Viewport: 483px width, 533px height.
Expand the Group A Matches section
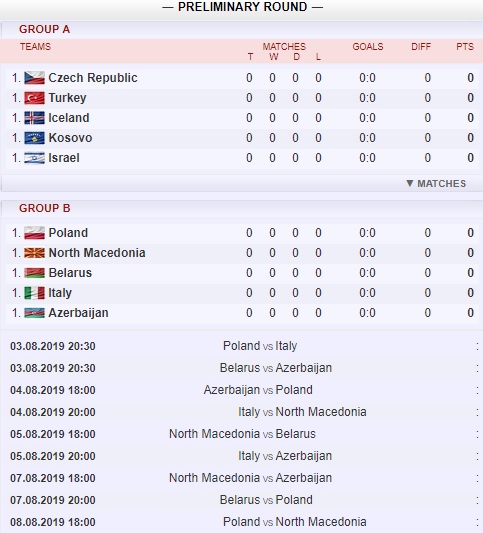tap(436, 184)
